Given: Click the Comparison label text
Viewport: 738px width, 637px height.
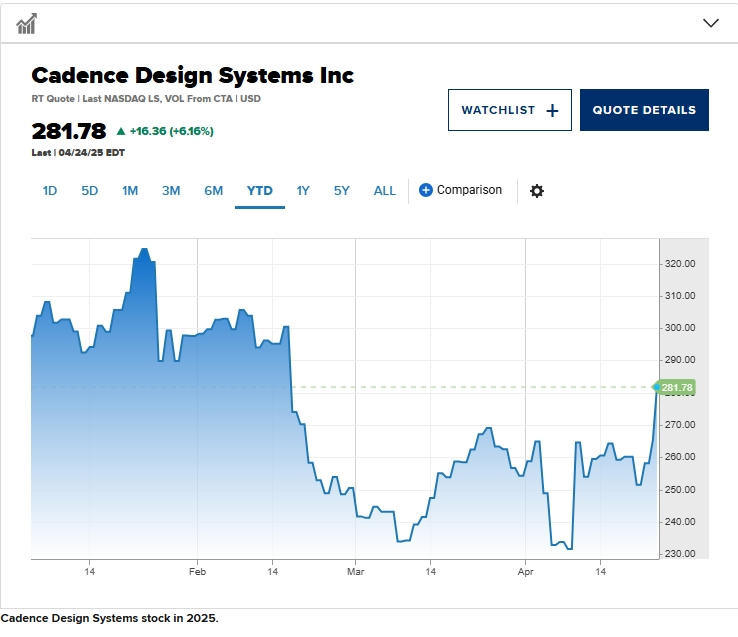Looking at the screenshot, I should (469, 190).
